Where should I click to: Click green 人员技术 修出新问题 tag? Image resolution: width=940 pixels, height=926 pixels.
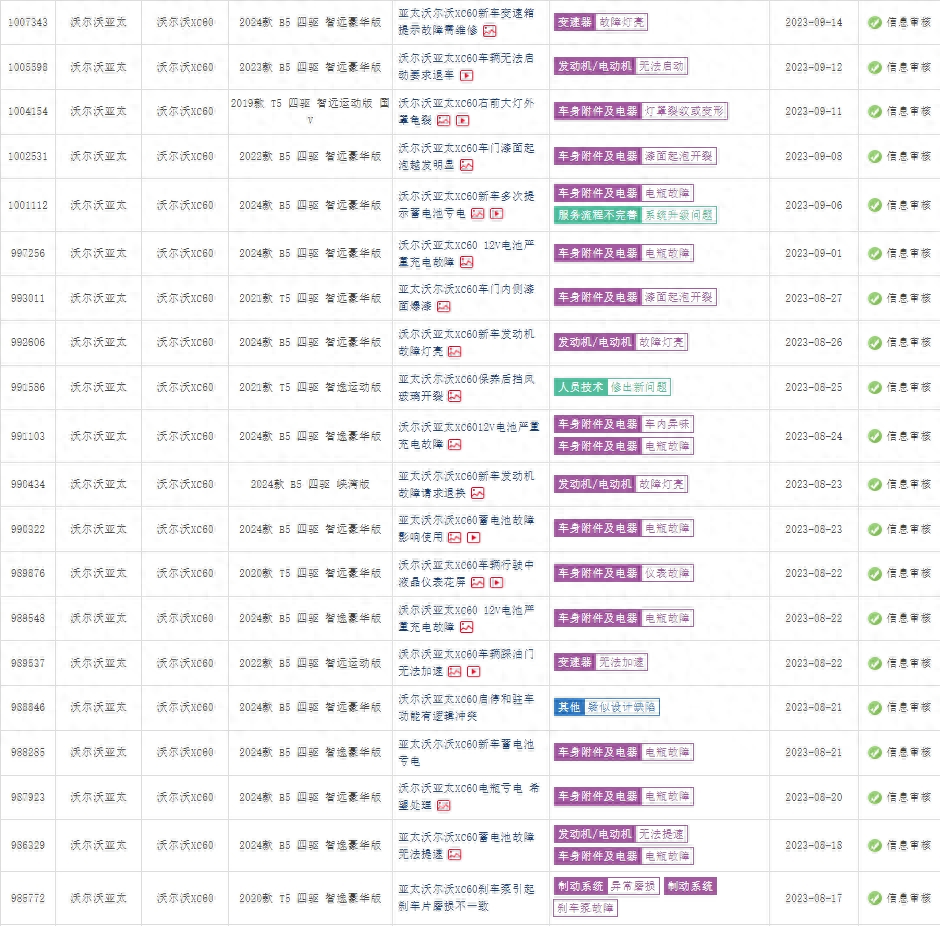coord(612,387)
